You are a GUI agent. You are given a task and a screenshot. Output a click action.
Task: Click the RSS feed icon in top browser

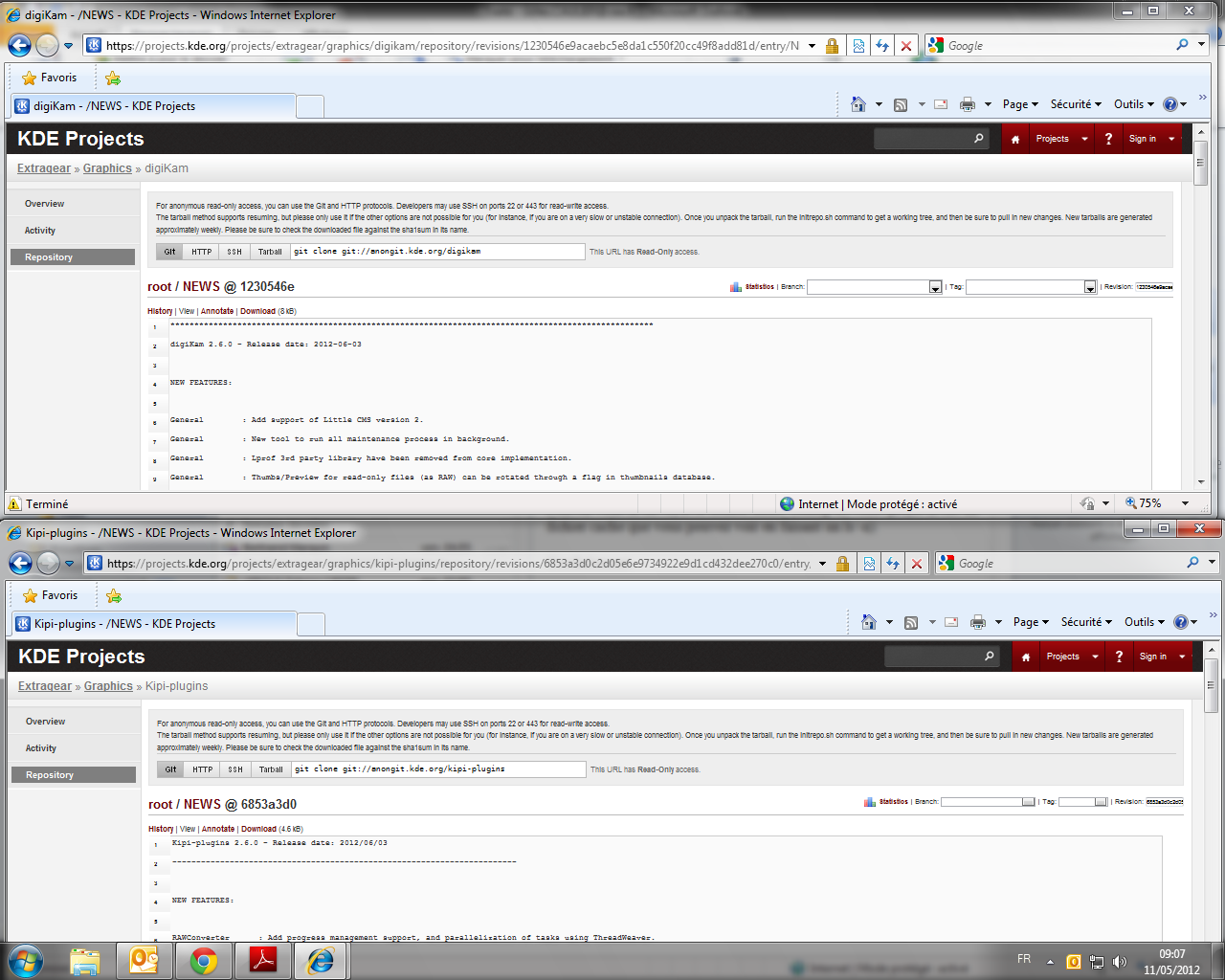pos(901,104)
